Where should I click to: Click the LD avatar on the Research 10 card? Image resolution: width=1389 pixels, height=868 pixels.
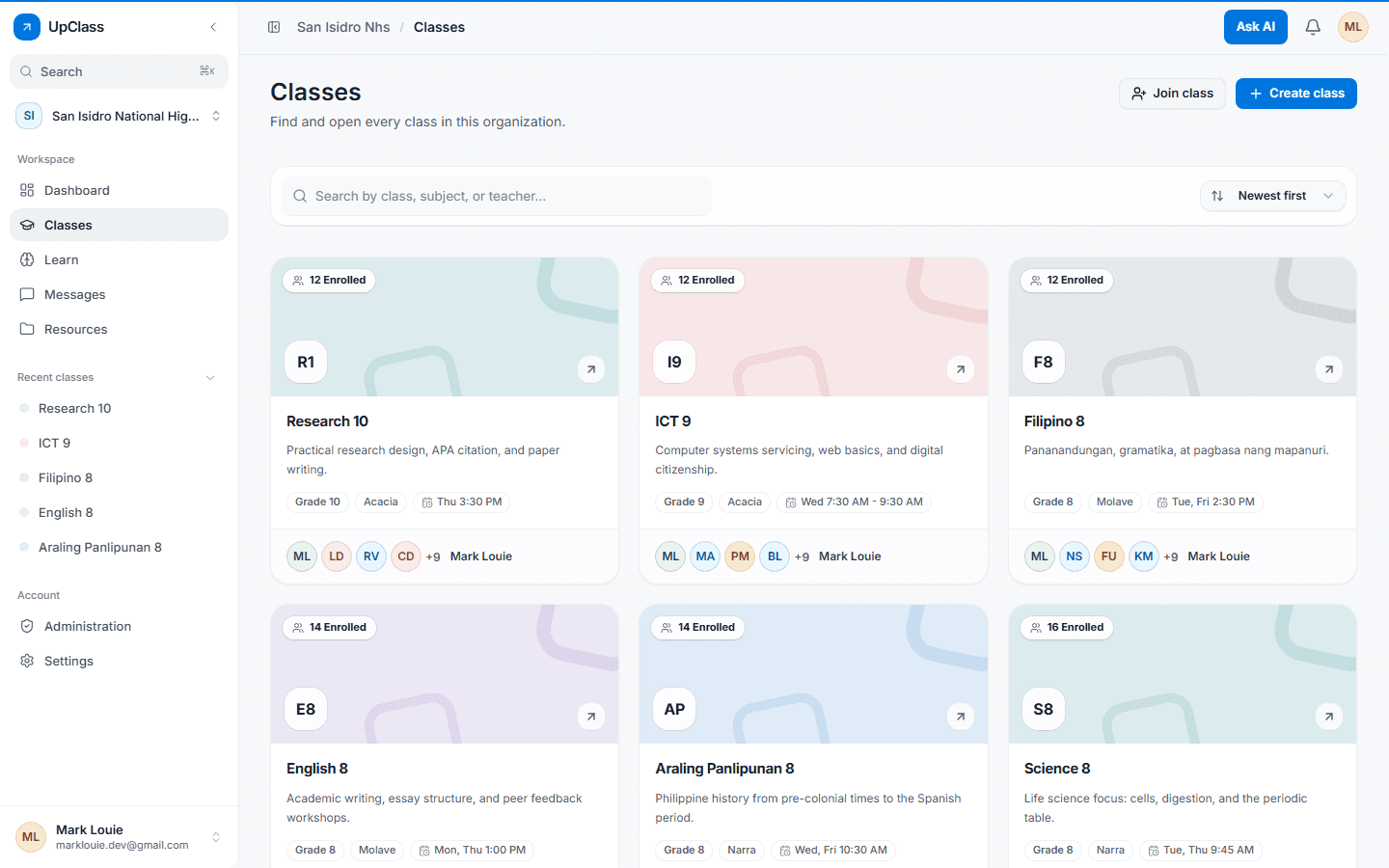point(337,556)
